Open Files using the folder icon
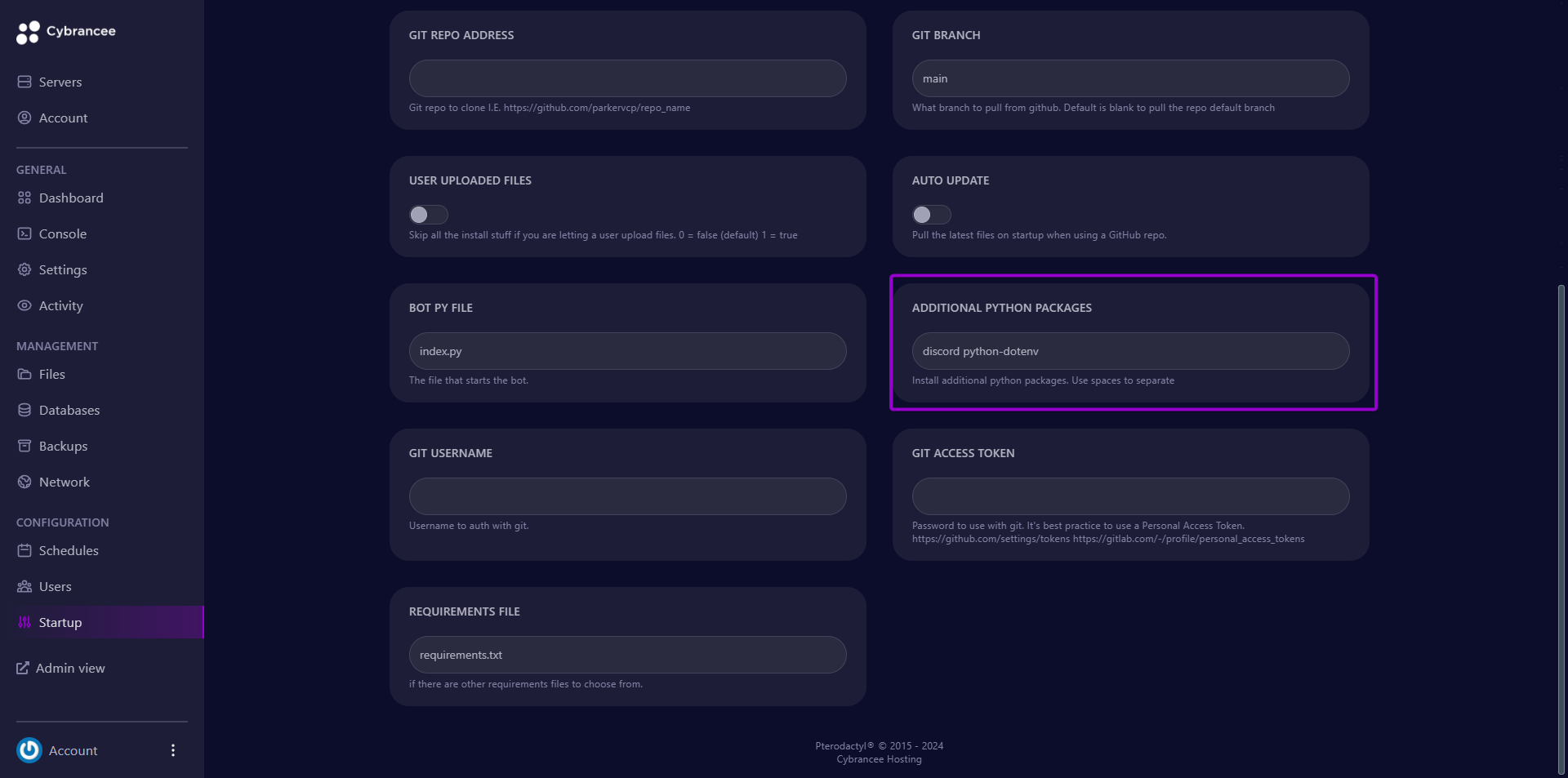 pyautogui.click(x=24, y=374)
